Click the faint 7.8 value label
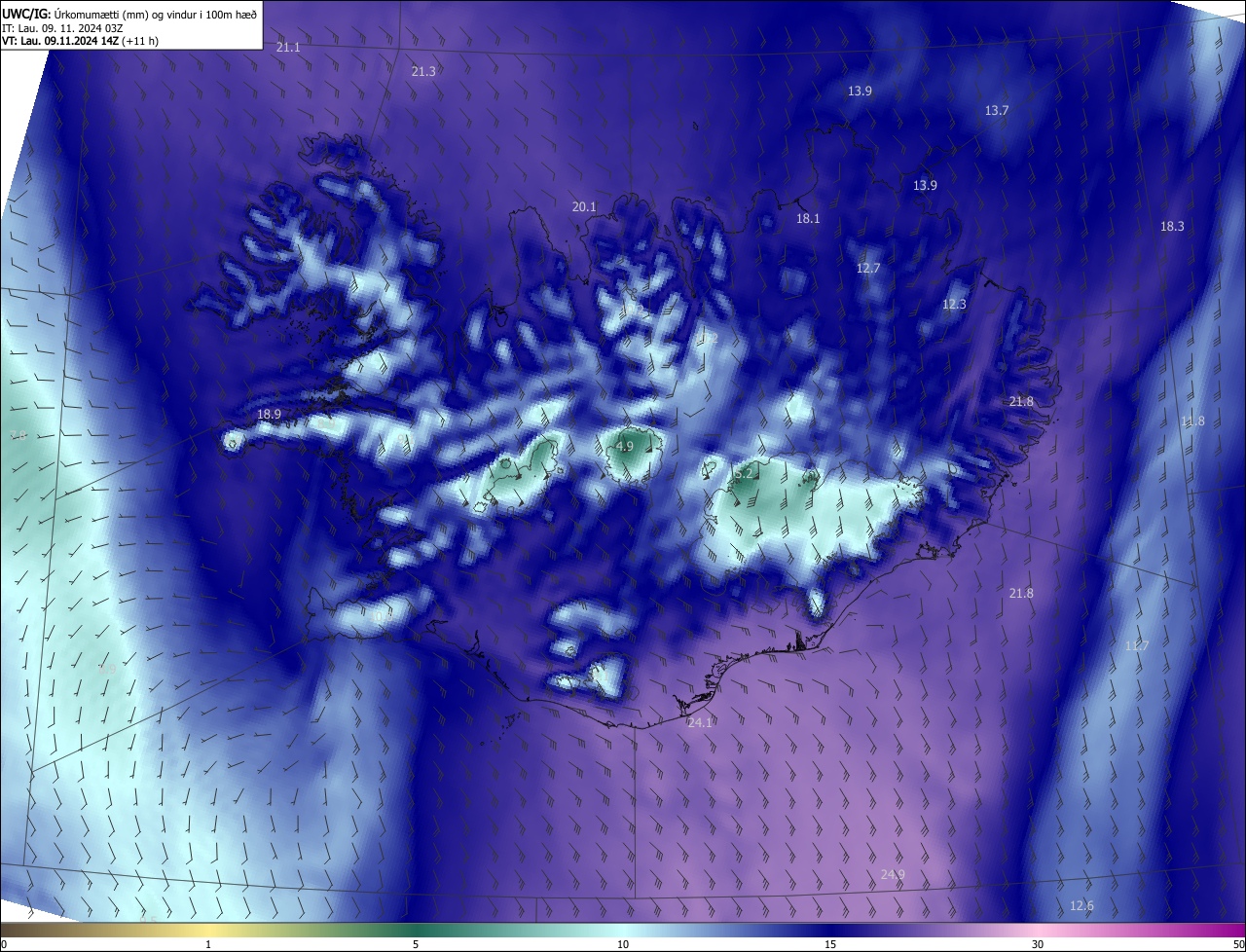The height and width of the screenshot is (952, 1246). tap(18, 435)
